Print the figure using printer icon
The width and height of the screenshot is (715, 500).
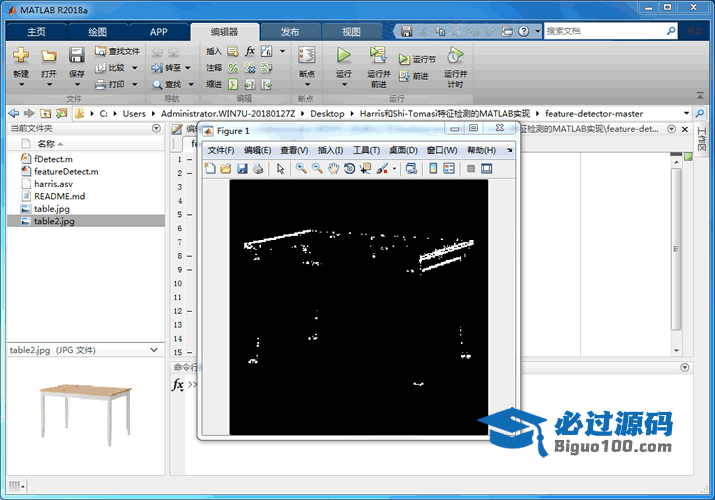point(258,169)
